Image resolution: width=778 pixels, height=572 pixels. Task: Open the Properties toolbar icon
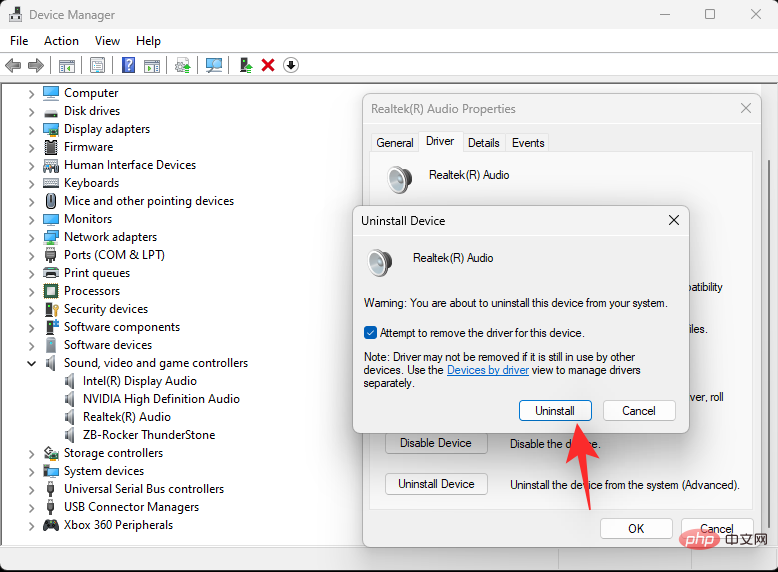[x=97, y=65]
